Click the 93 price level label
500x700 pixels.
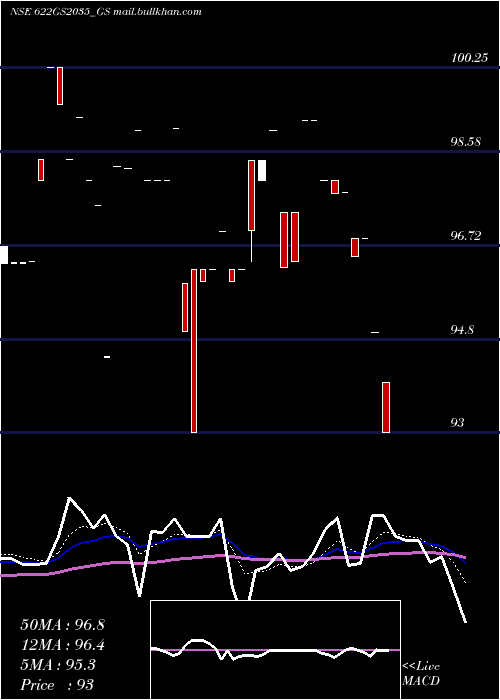pos(458,422)
